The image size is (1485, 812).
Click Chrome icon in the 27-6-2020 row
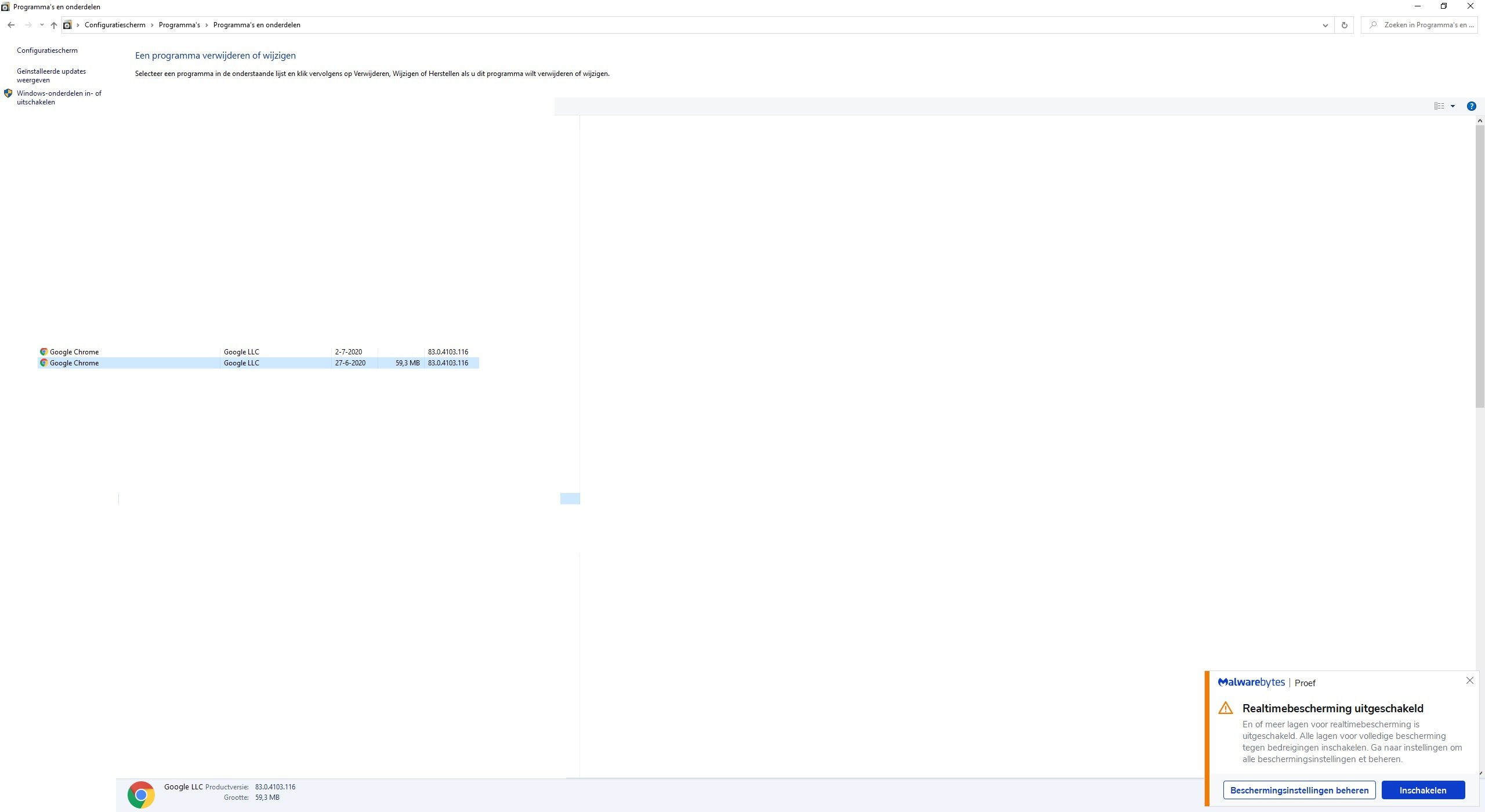click(x=44, y=363)
